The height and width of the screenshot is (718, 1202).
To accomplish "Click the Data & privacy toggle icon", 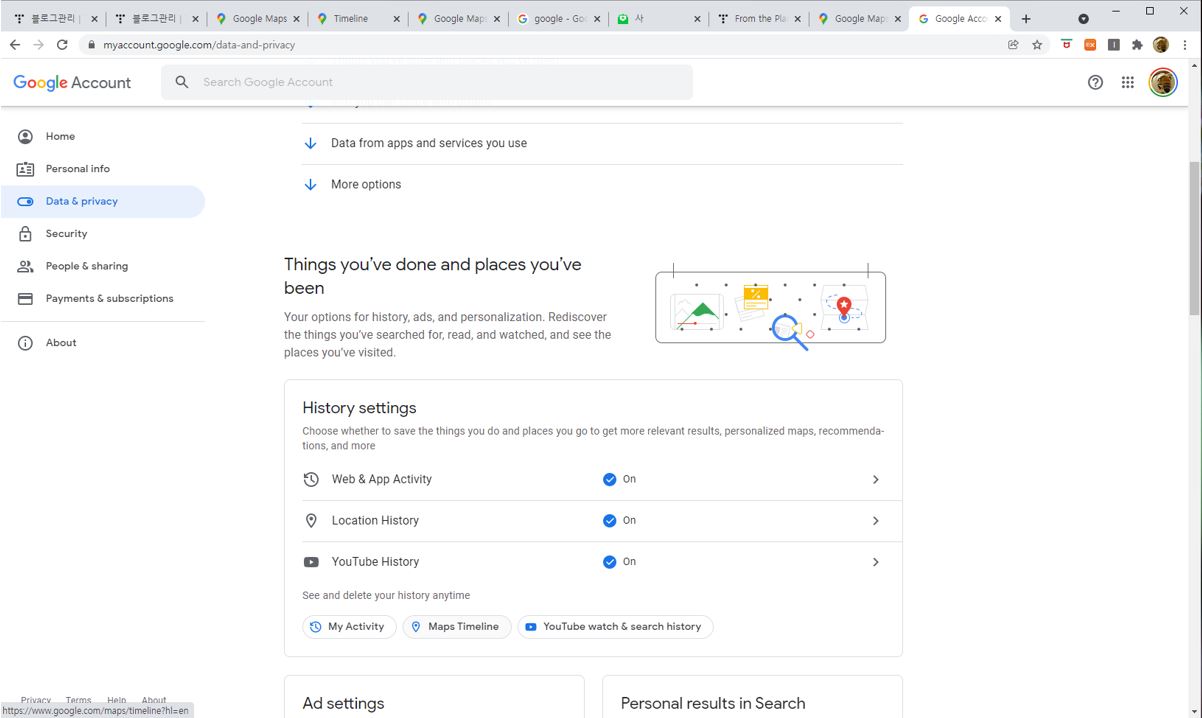I will point(25,201).
